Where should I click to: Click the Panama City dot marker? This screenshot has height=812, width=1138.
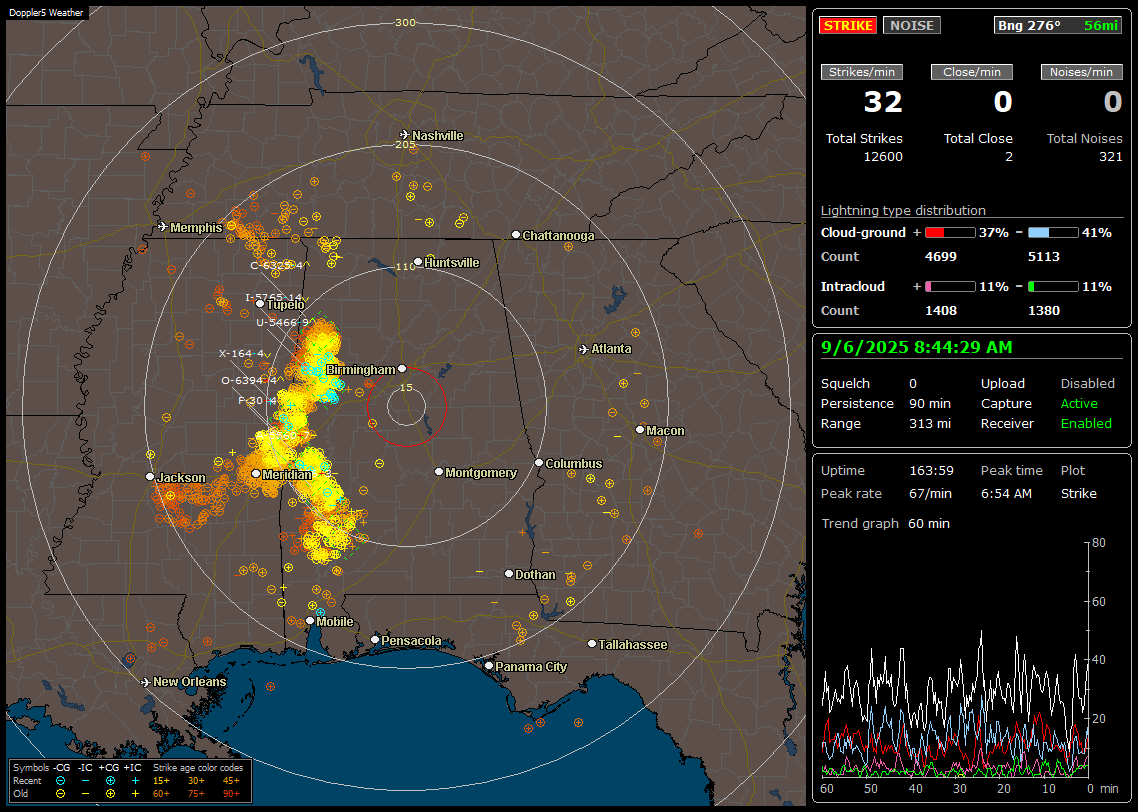[x=489, y=665]
